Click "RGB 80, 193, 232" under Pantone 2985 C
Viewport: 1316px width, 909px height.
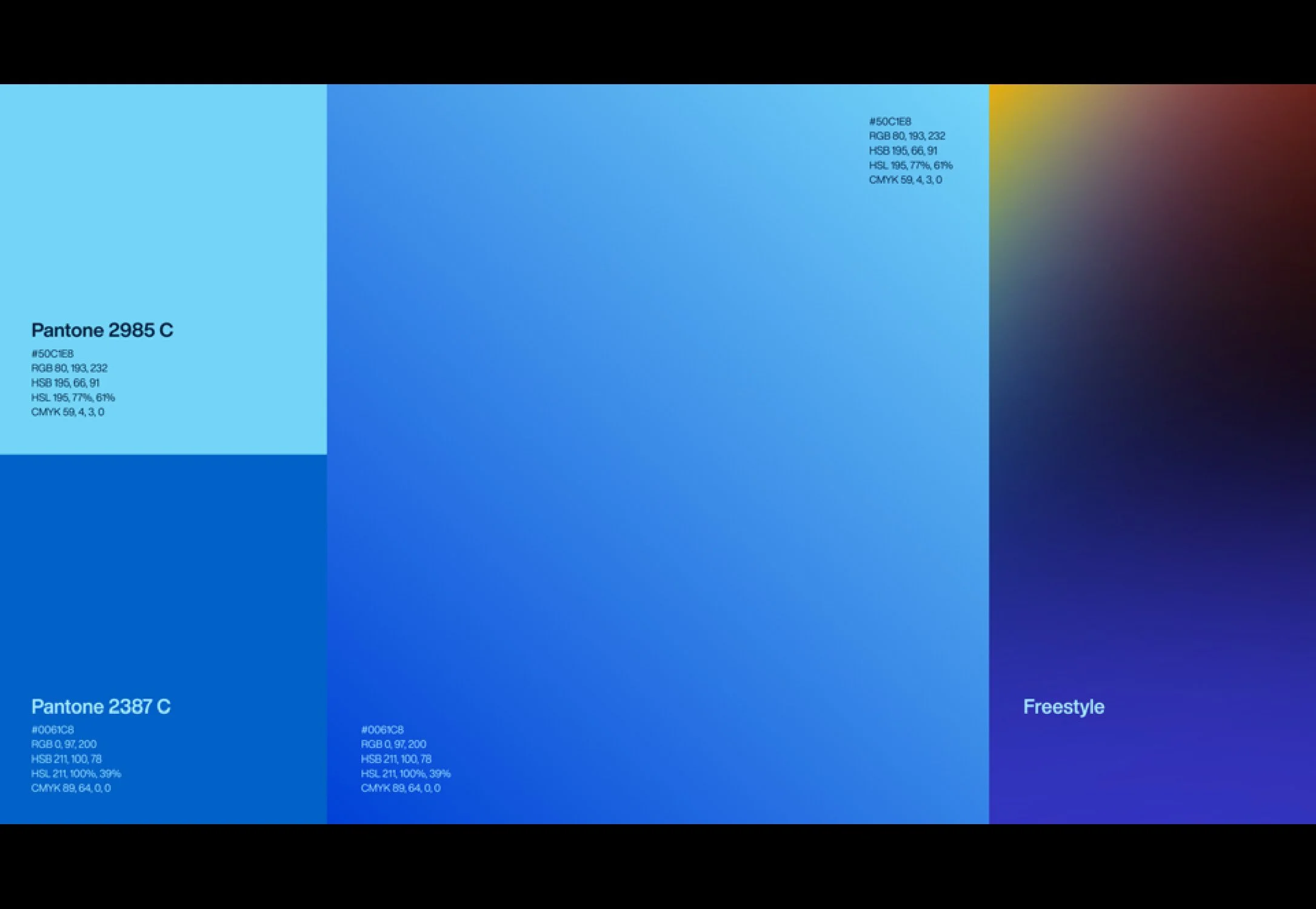(70, 368)
